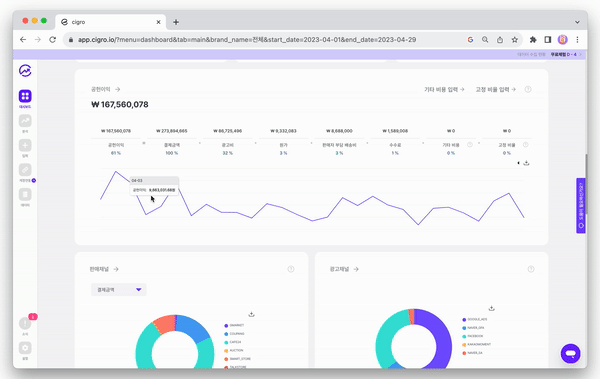Click the ₩ 8,688,000 shipping value
This screenshot has height=379, width=600.
[x=339, y=131]
